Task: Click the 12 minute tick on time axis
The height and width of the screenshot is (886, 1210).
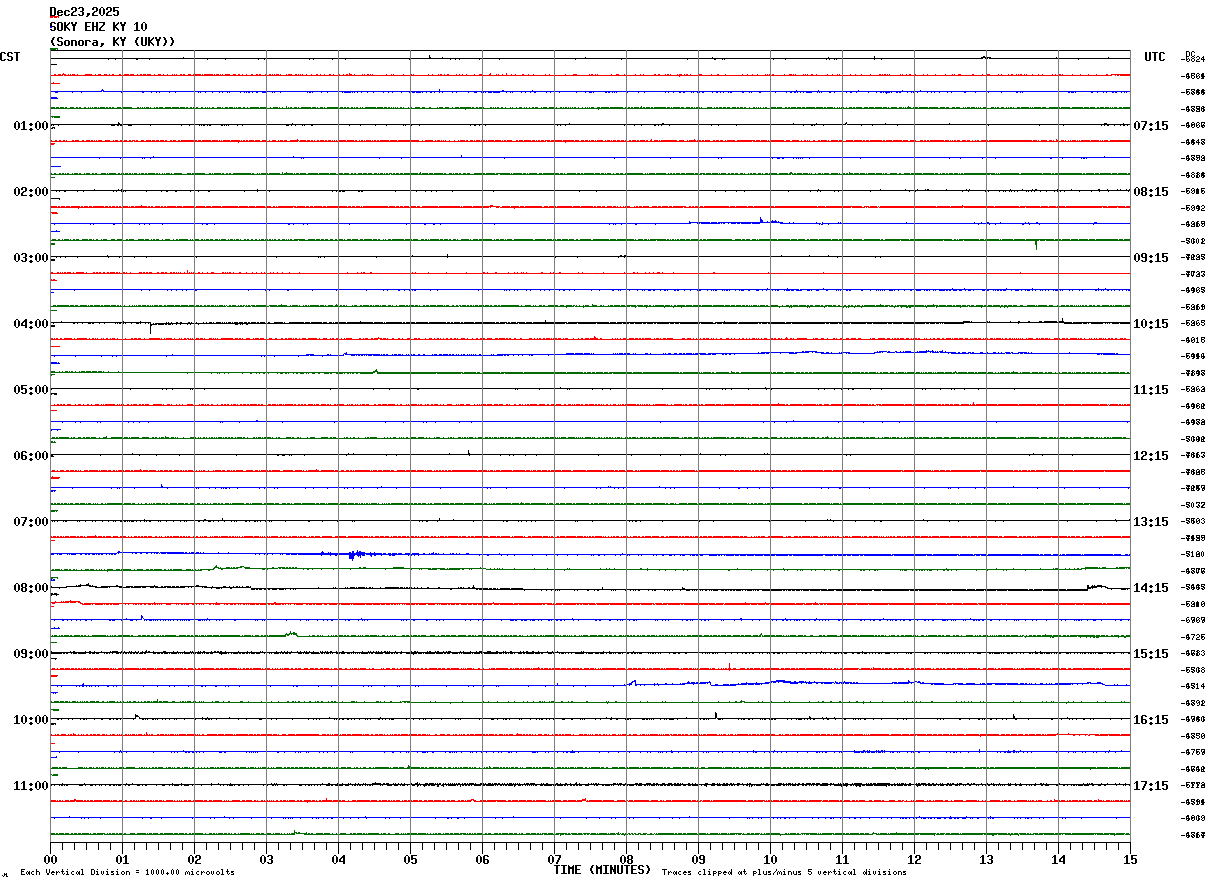Action: point(914,859)
